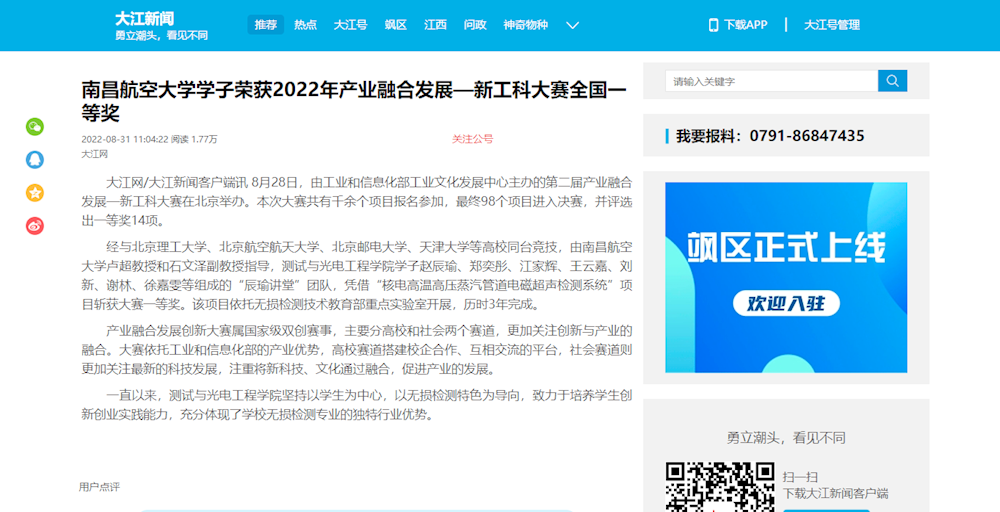Open the 飒区 navigation item
This screenshot has width=1000, height=512.
tap(395, 25)
